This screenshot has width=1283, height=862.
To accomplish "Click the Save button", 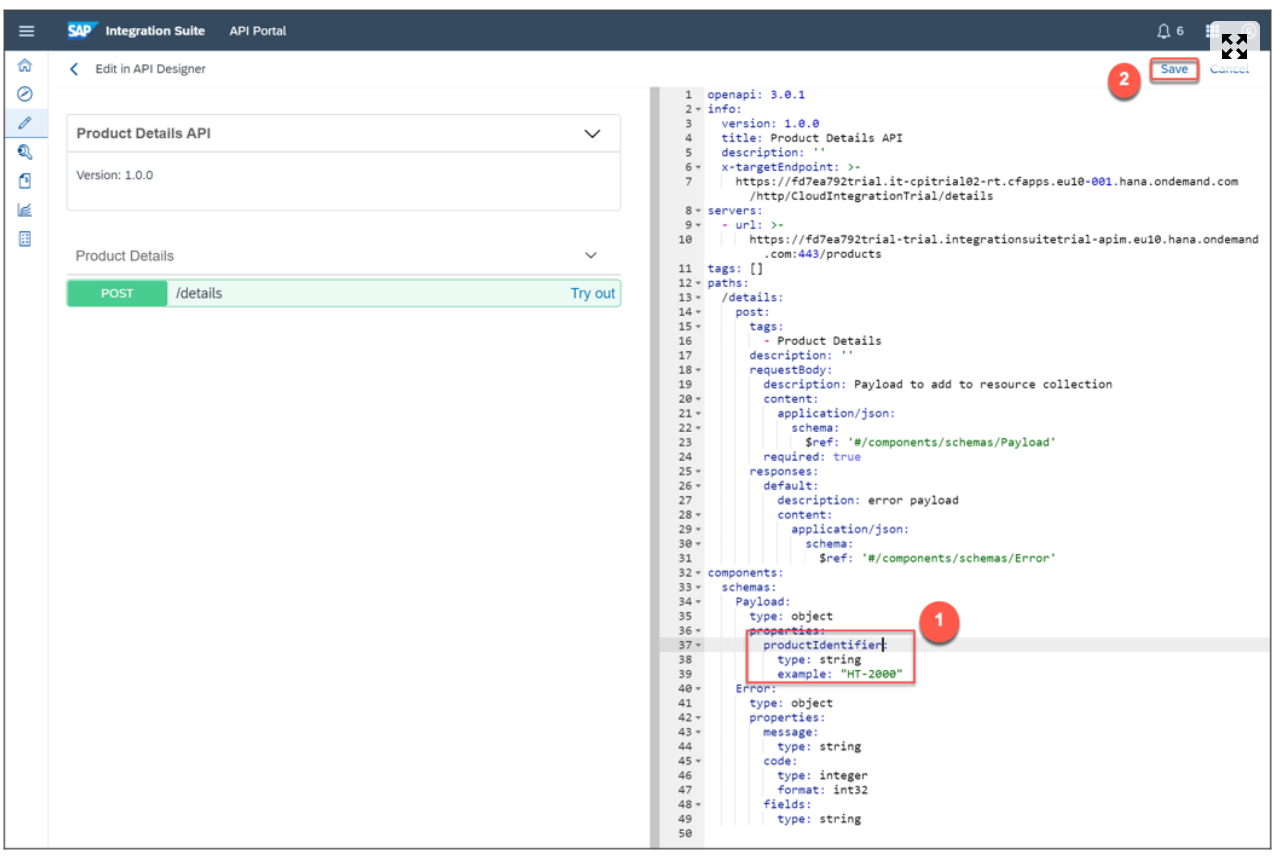I will pos(1173,69).
